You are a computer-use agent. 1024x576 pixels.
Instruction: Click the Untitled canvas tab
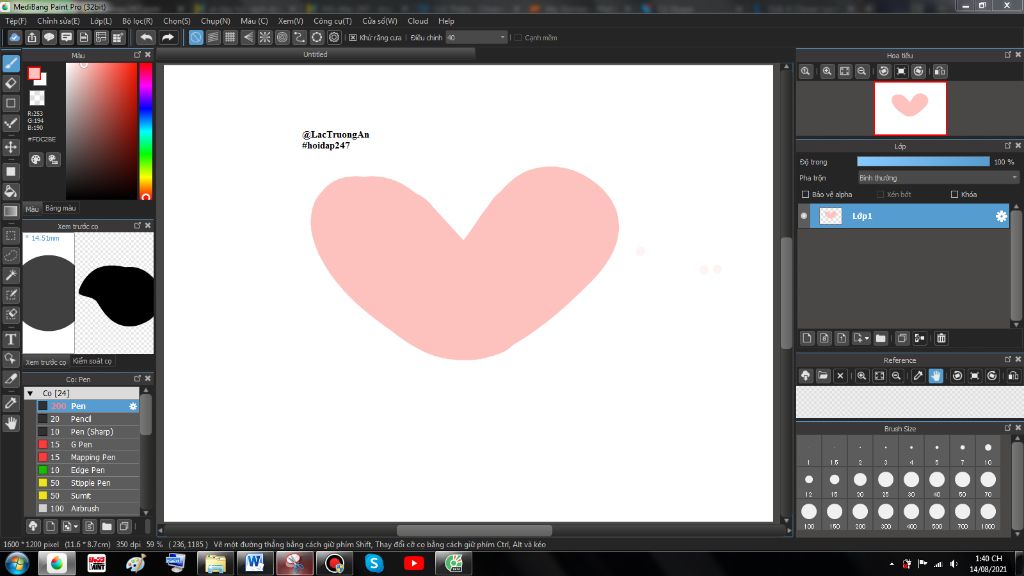pyautogui.click(x=315, y=55)
